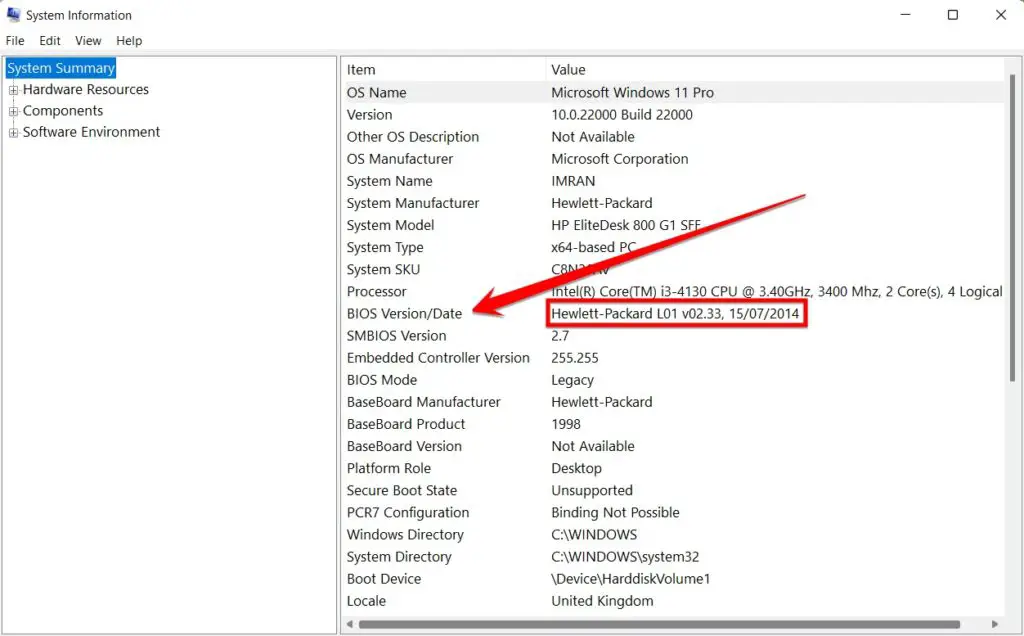The image size is (1024, 636).
Task: Click the PCR7 Configuration item
Action: (x=408, y=513)
